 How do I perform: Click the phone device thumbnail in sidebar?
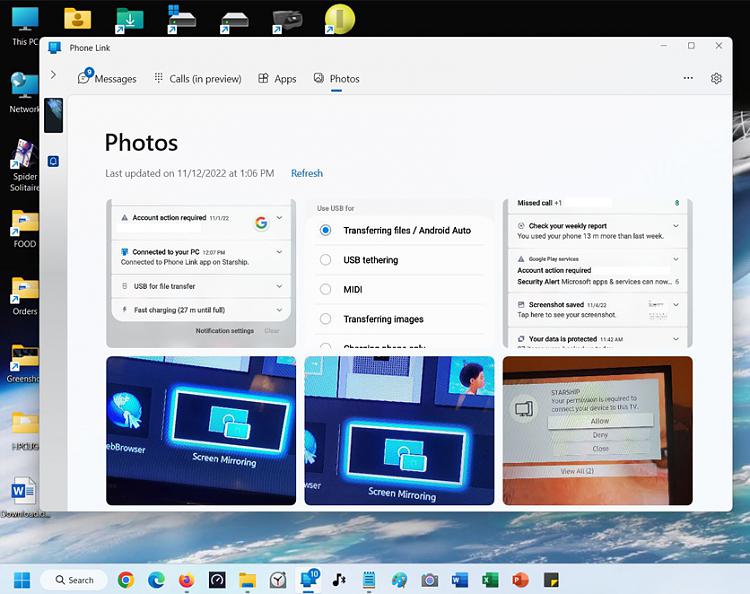pyautogui.click(x=53, y=115)
